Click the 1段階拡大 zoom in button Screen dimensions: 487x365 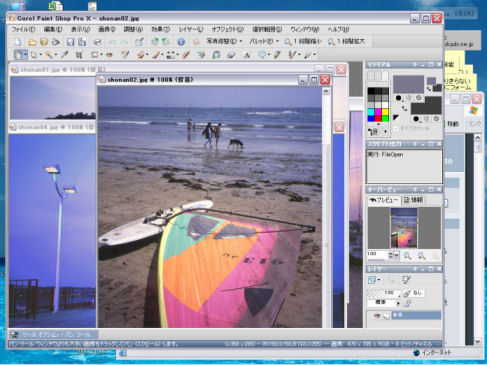pos(346,41)
